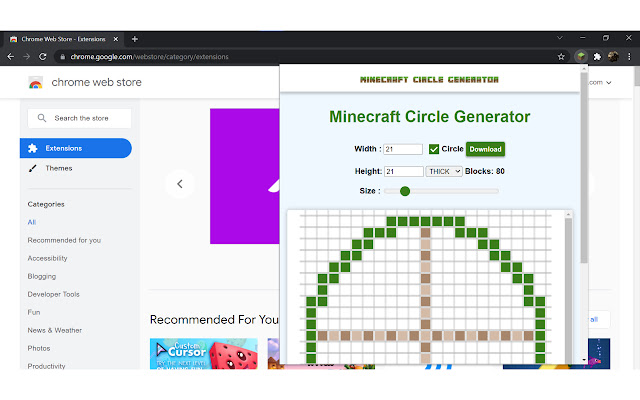Open the Minecraft Circle Generator extension icon
The height and width of the screenshot is (400, 640).
pyautogui.click(x=581, y=56)
